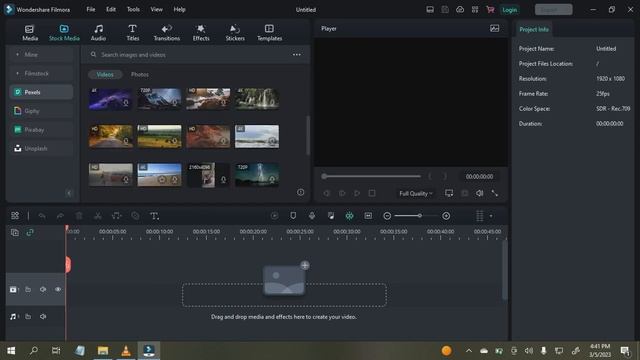Click the Split scissors icon
Image resolution: width=640 pixels, height=360 pixels.
pyautogui.click(x=98, y=216)
